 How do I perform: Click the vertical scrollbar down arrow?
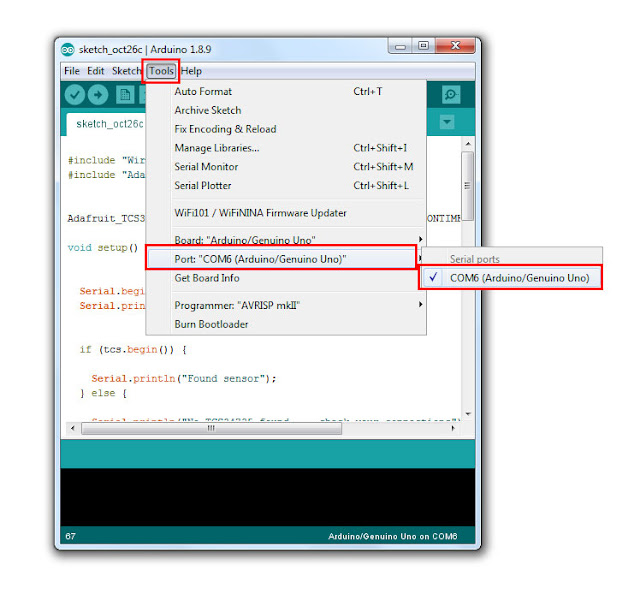click(x=468, y=414)
